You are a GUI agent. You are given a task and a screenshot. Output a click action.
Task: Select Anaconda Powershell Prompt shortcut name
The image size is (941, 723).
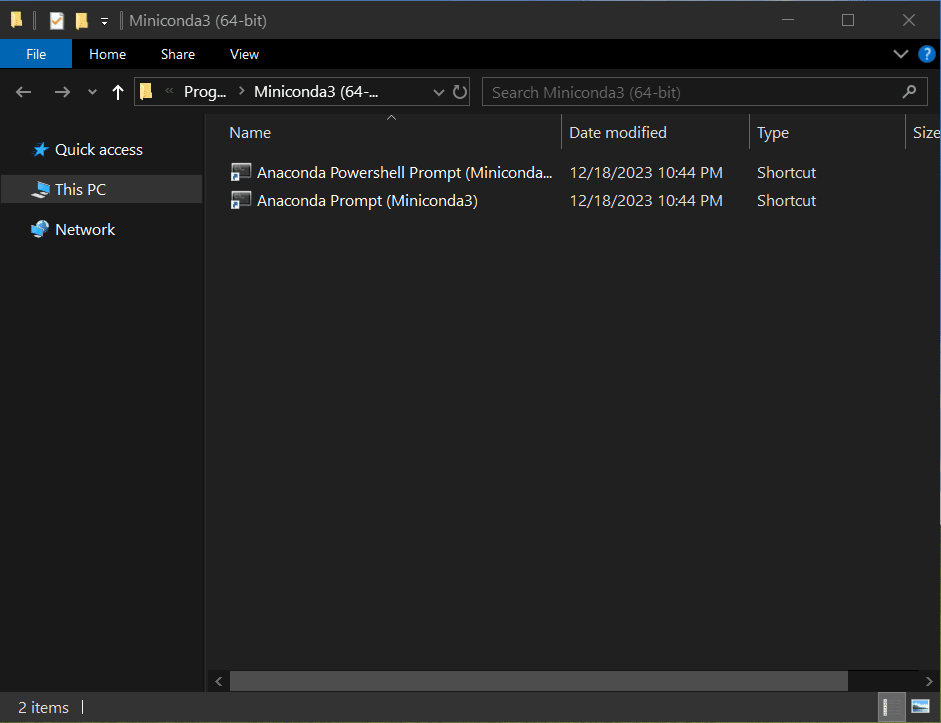(x=404, y=173)
